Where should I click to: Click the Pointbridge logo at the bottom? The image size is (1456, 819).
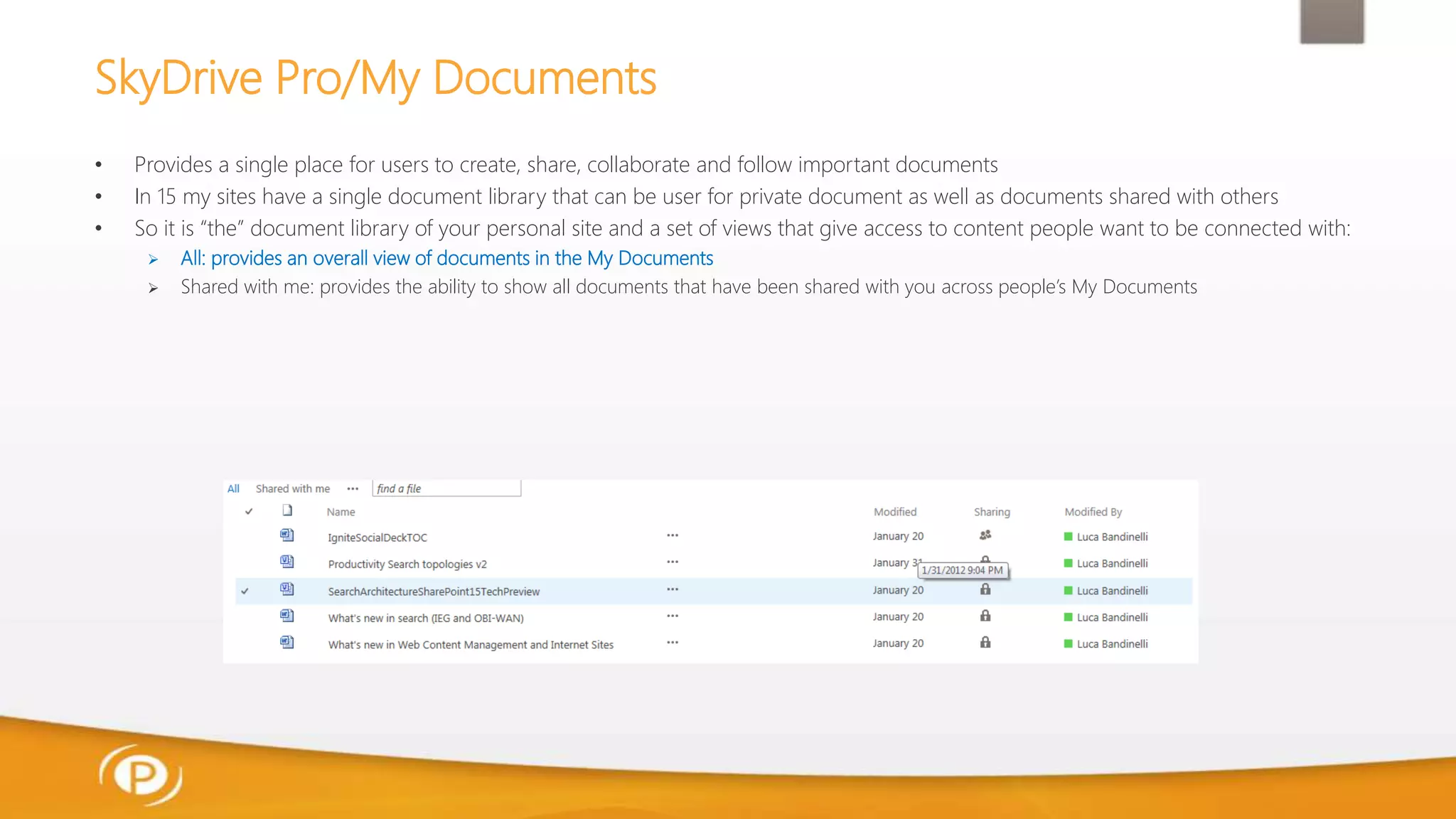click(x=141, y=775)
